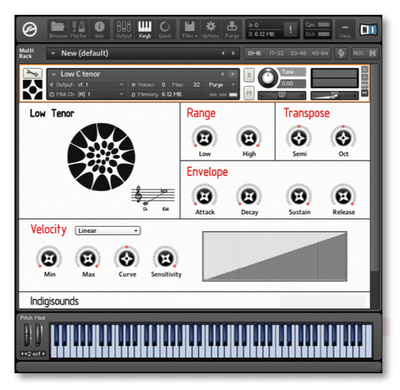The width and height of the screenshot is (400, 390).
Task: Click the Tune knob
Action: (x=268, y=78)
